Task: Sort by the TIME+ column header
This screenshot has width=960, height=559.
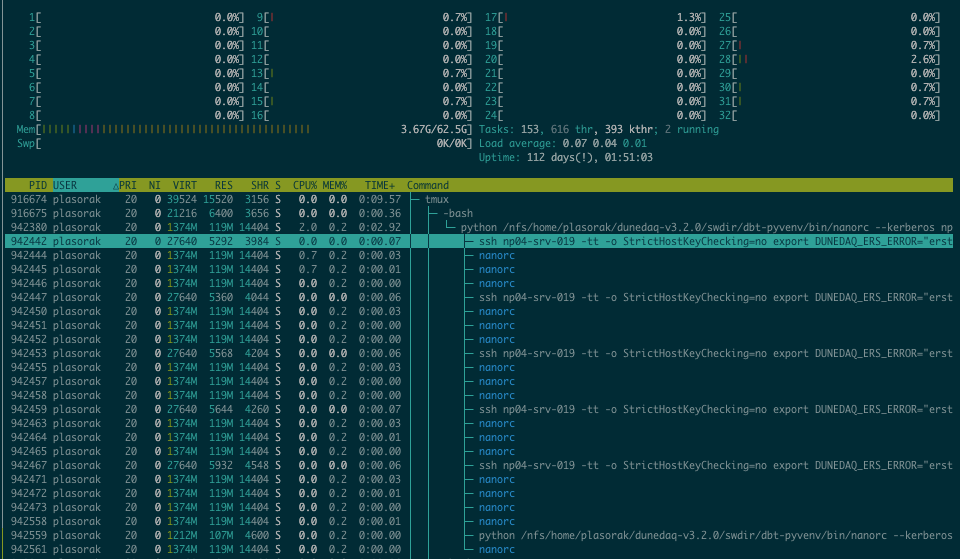Action: [380, 185]
